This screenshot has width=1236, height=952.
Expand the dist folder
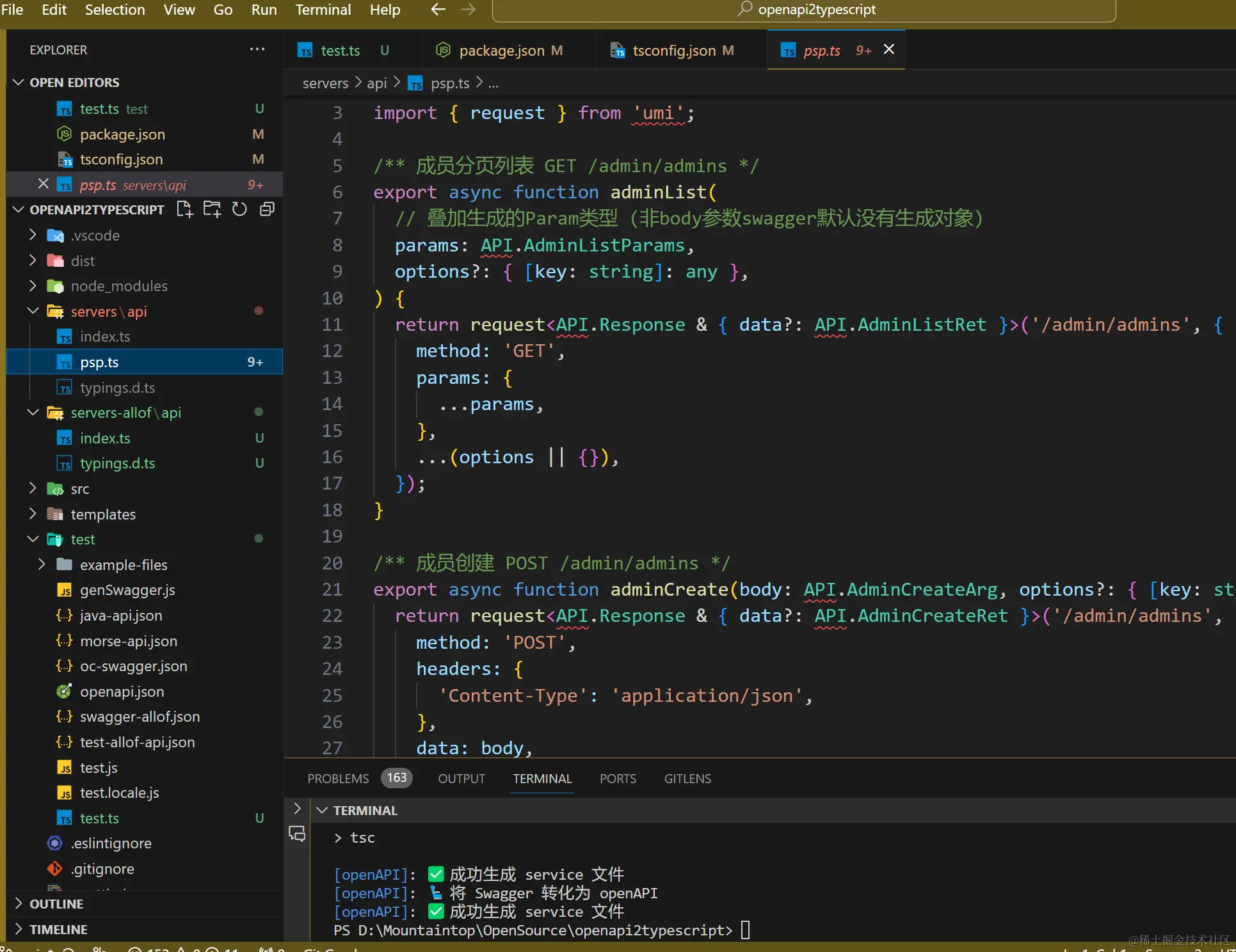[33, 260]
